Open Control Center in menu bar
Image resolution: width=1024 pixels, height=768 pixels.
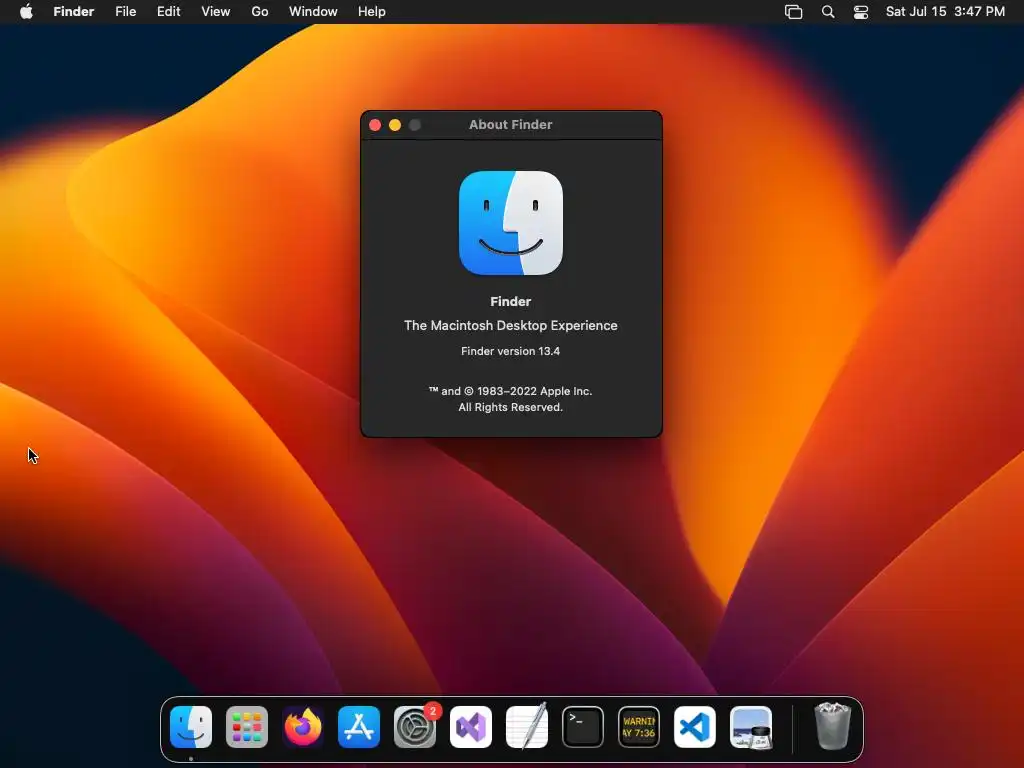coord(861,12)
